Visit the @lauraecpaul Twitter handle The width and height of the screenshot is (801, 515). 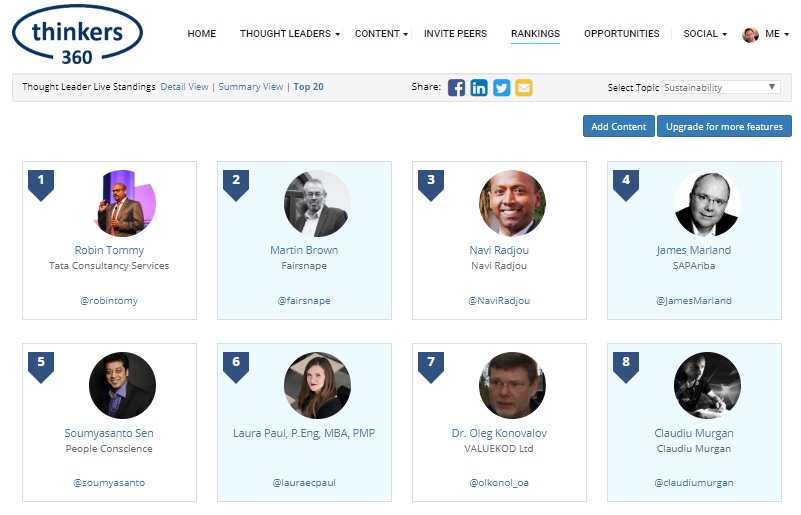(x=304, y=483)
